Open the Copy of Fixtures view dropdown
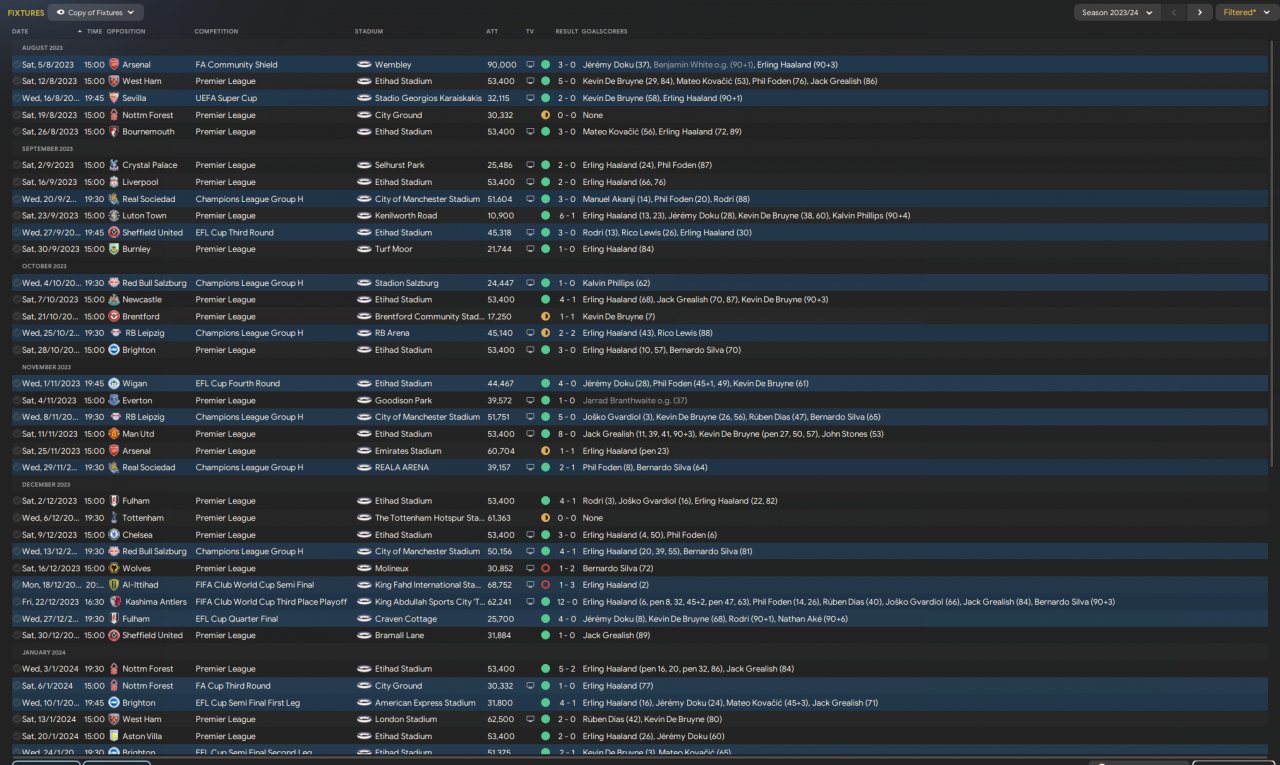 click(x=96, y=13)
